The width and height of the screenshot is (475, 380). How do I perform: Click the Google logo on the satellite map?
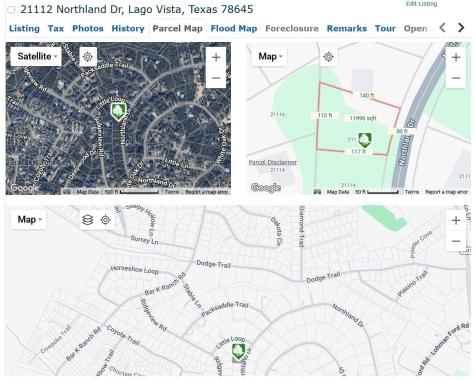pos(25,188)
